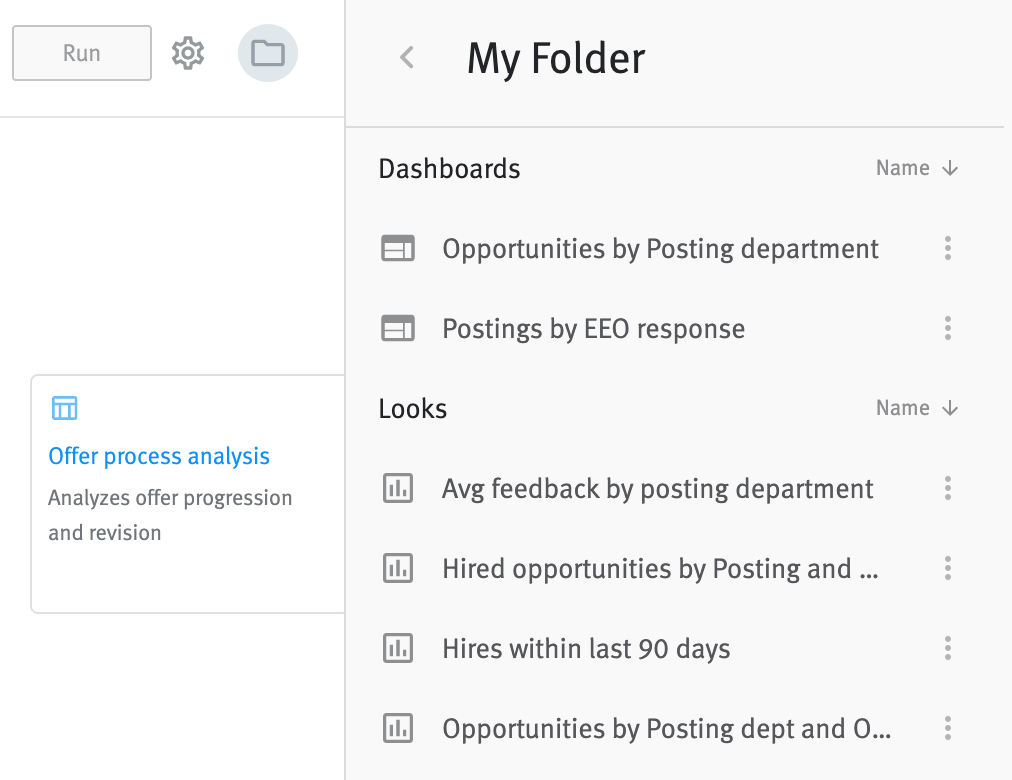Select the Looks section header
This screenshot has width=1012, height=780.
click(412, 408)
